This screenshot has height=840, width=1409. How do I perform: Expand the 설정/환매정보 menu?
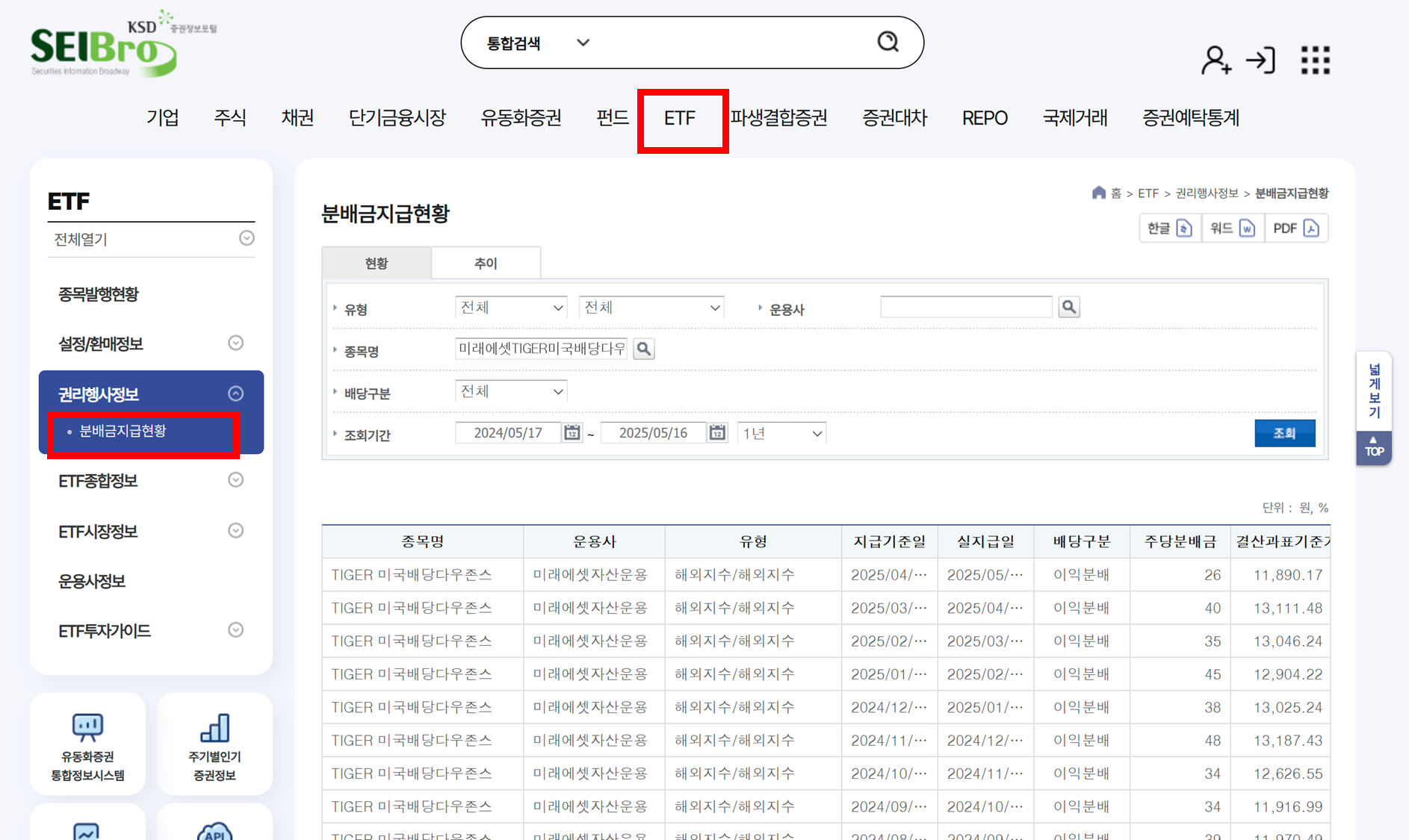coord(235,343)
